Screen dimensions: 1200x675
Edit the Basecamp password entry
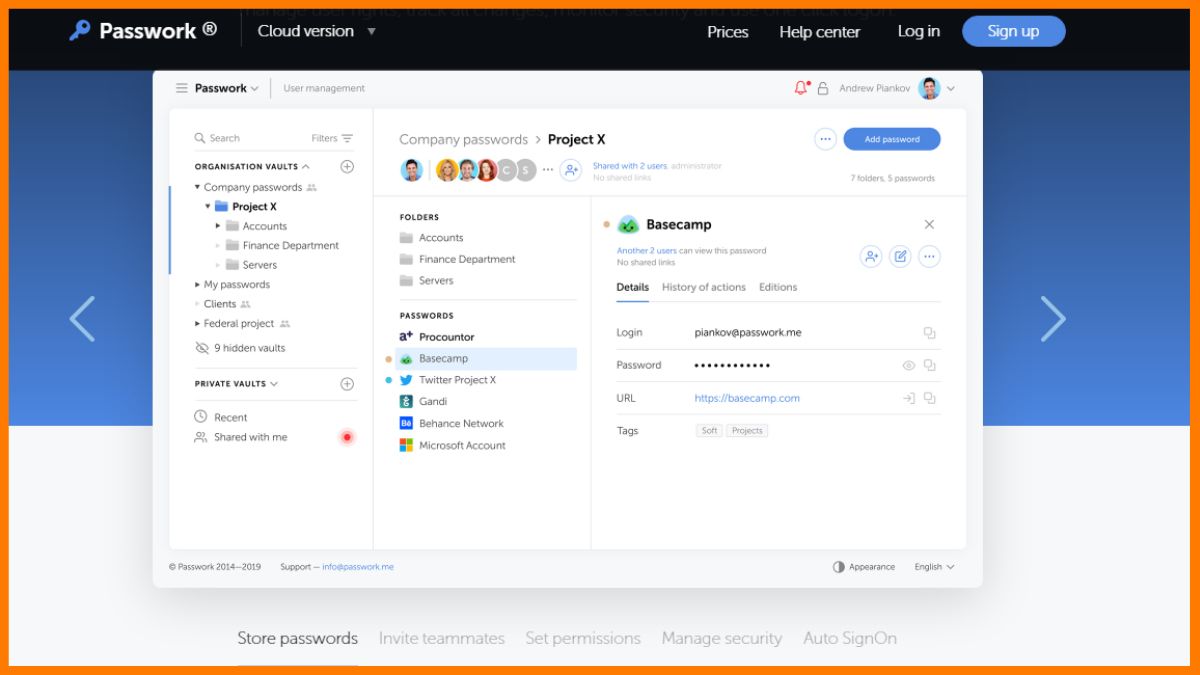pos(900,257)
